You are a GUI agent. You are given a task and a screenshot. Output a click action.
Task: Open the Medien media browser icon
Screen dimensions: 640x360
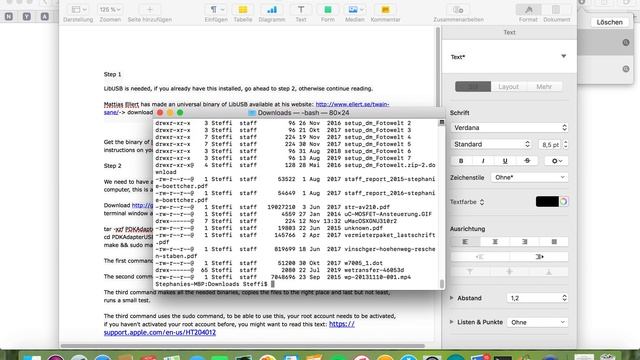click(x=354, y=9)
